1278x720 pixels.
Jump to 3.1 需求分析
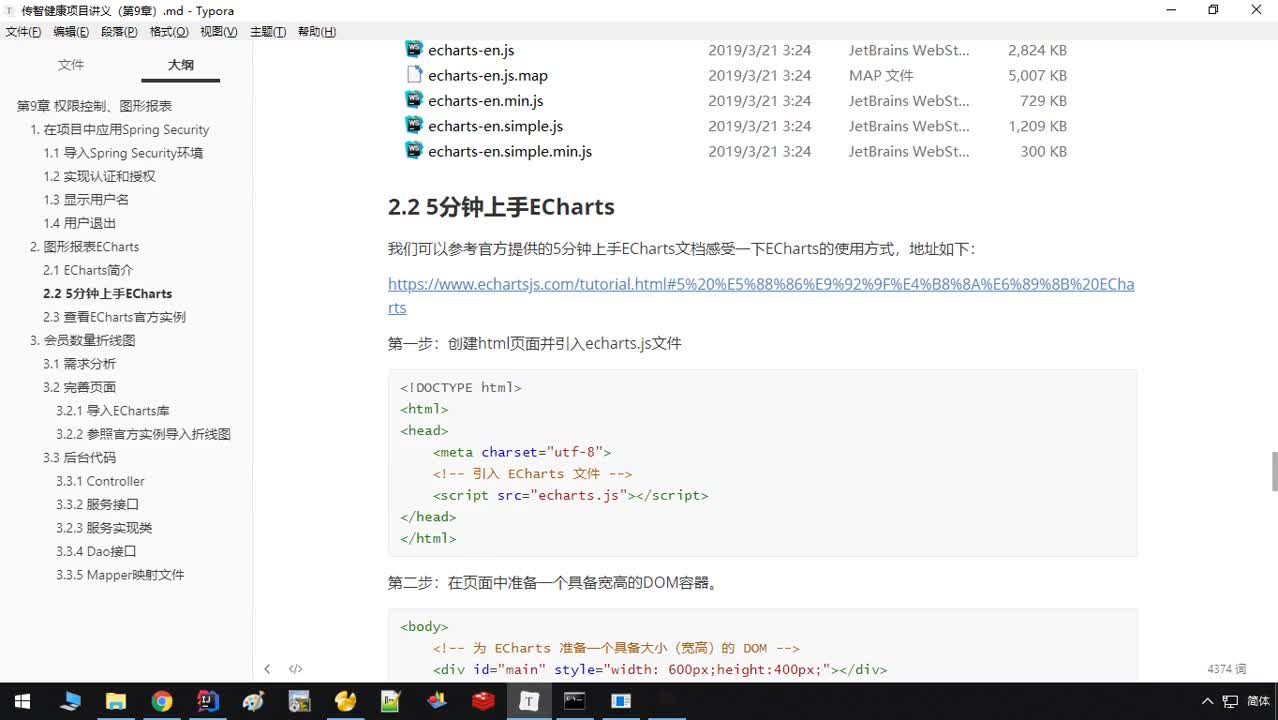[79, 364]
